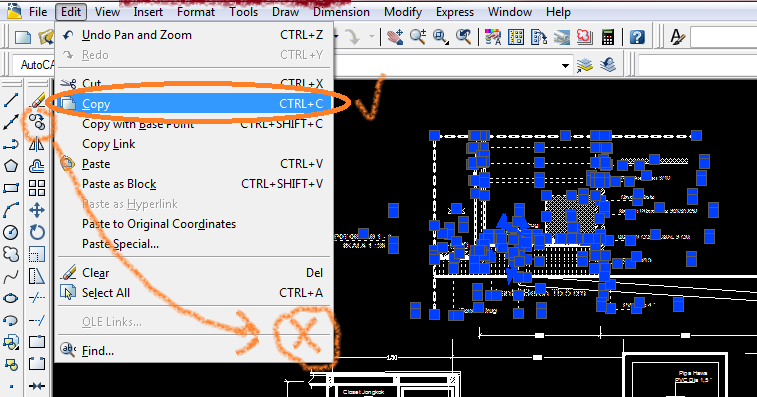This screenshot has height=397, width=757.
Task: Click the Zoom Realtime magnifier icon
Action: point(418,37)
